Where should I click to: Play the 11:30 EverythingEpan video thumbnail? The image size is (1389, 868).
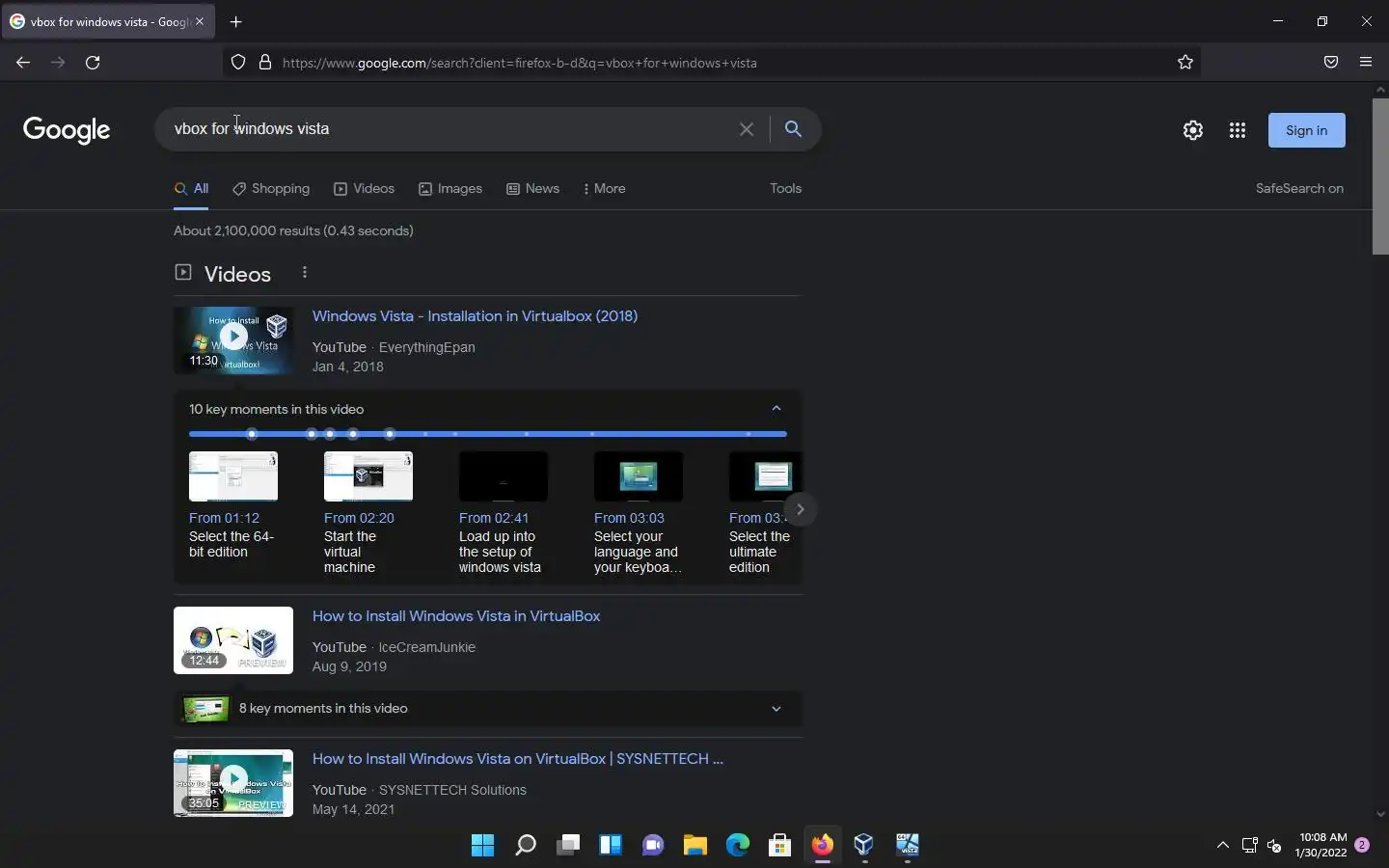[x=233, y=340]
